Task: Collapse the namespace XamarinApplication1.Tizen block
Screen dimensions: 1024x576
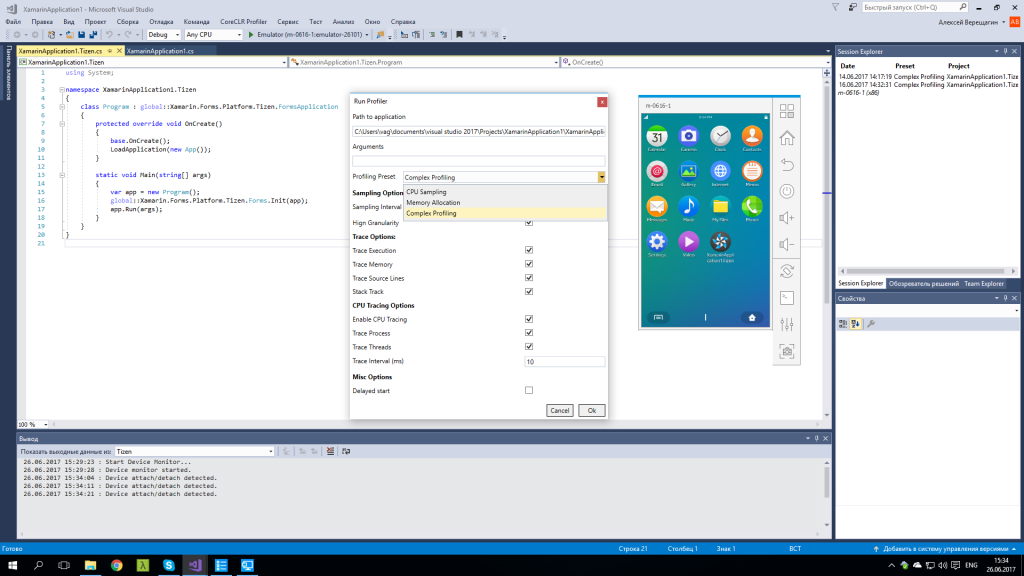Action: click(x=62, y=89)
